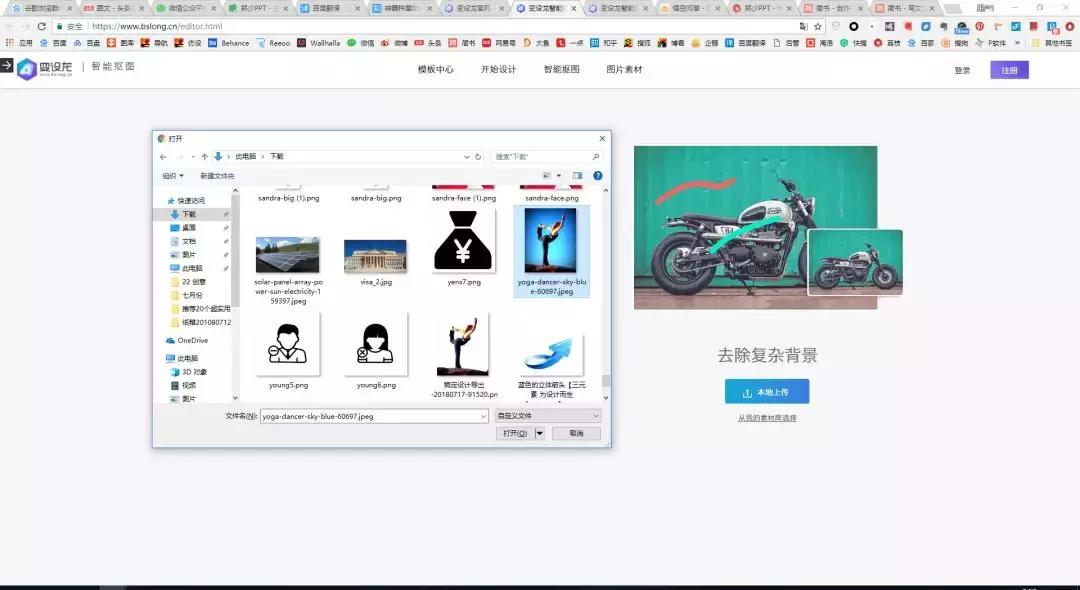Click the up-to-parent-folder arrow in the dialog
Image resolution: width=1080 pixels, height=590 pixels.
coord(204,155)
